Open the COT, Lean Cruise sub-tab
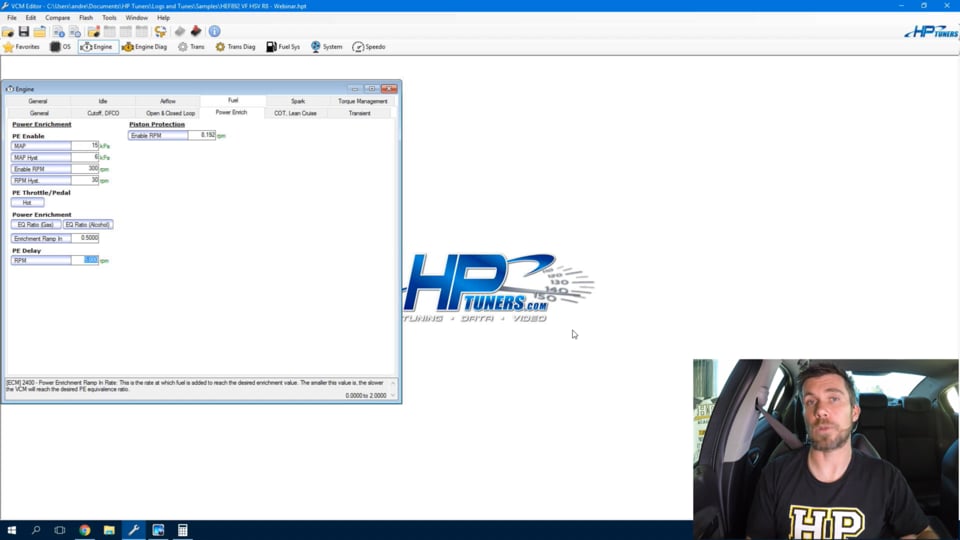960x540 pixels. click(x=296, y=113)
